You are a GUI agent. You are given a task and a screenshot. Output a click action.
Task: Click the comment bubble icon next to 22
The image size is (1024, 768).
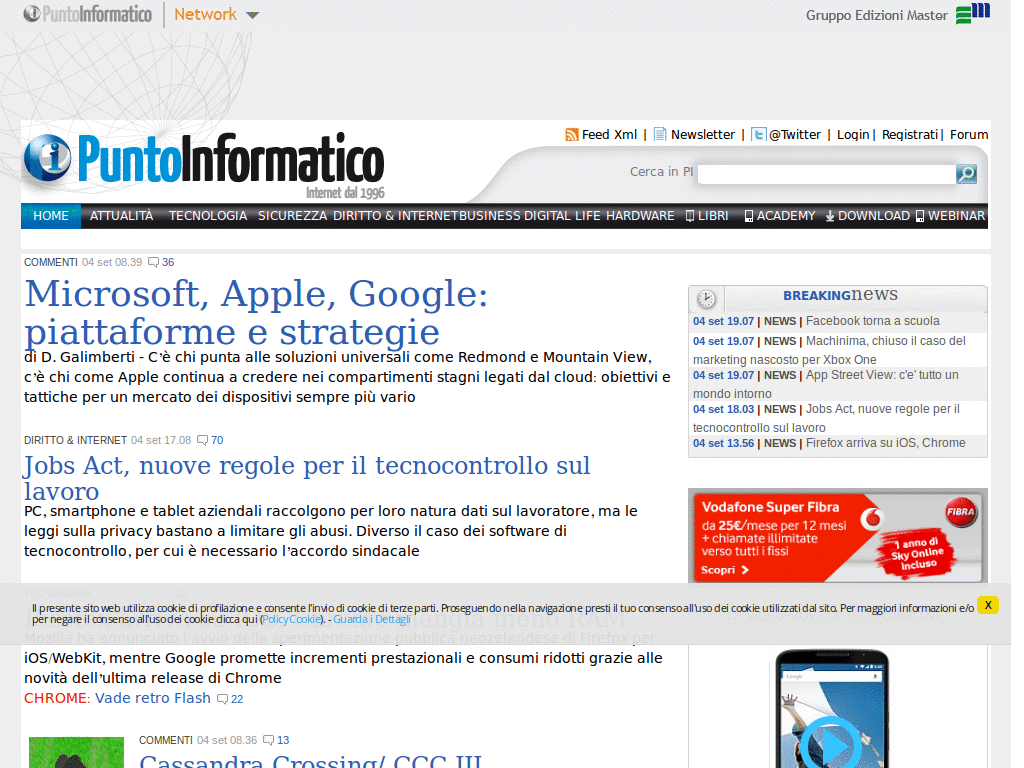coord(223,699)
